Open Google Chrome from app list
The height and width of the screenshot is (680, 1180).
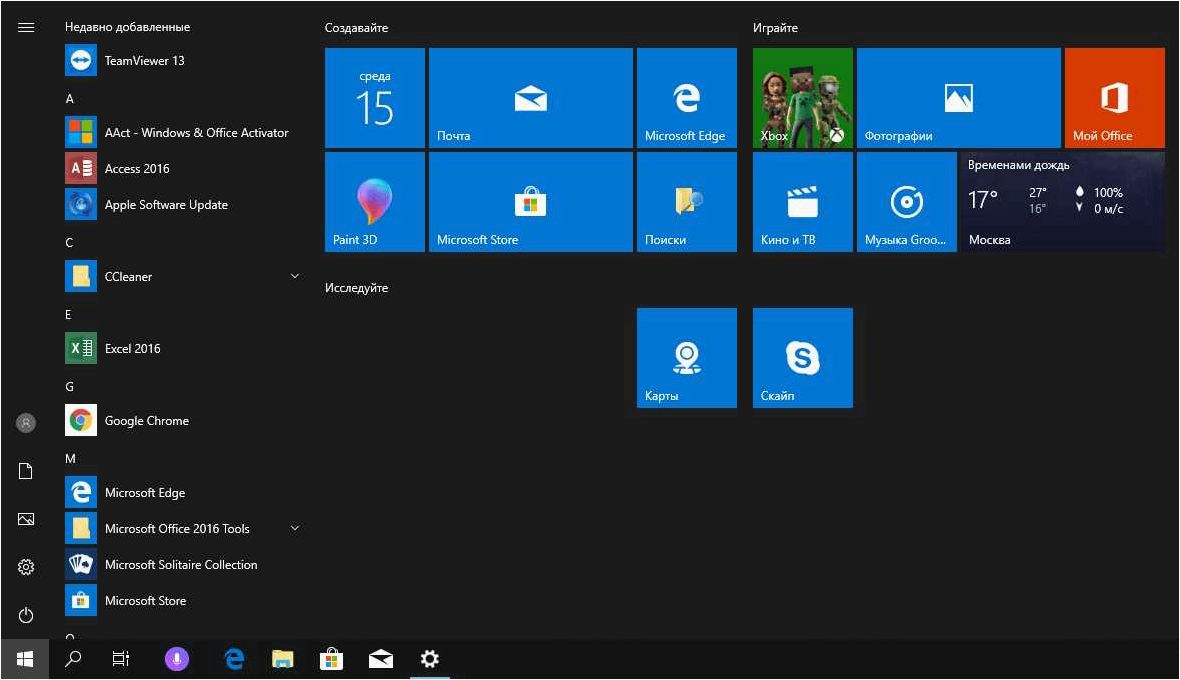click(184, 420)
